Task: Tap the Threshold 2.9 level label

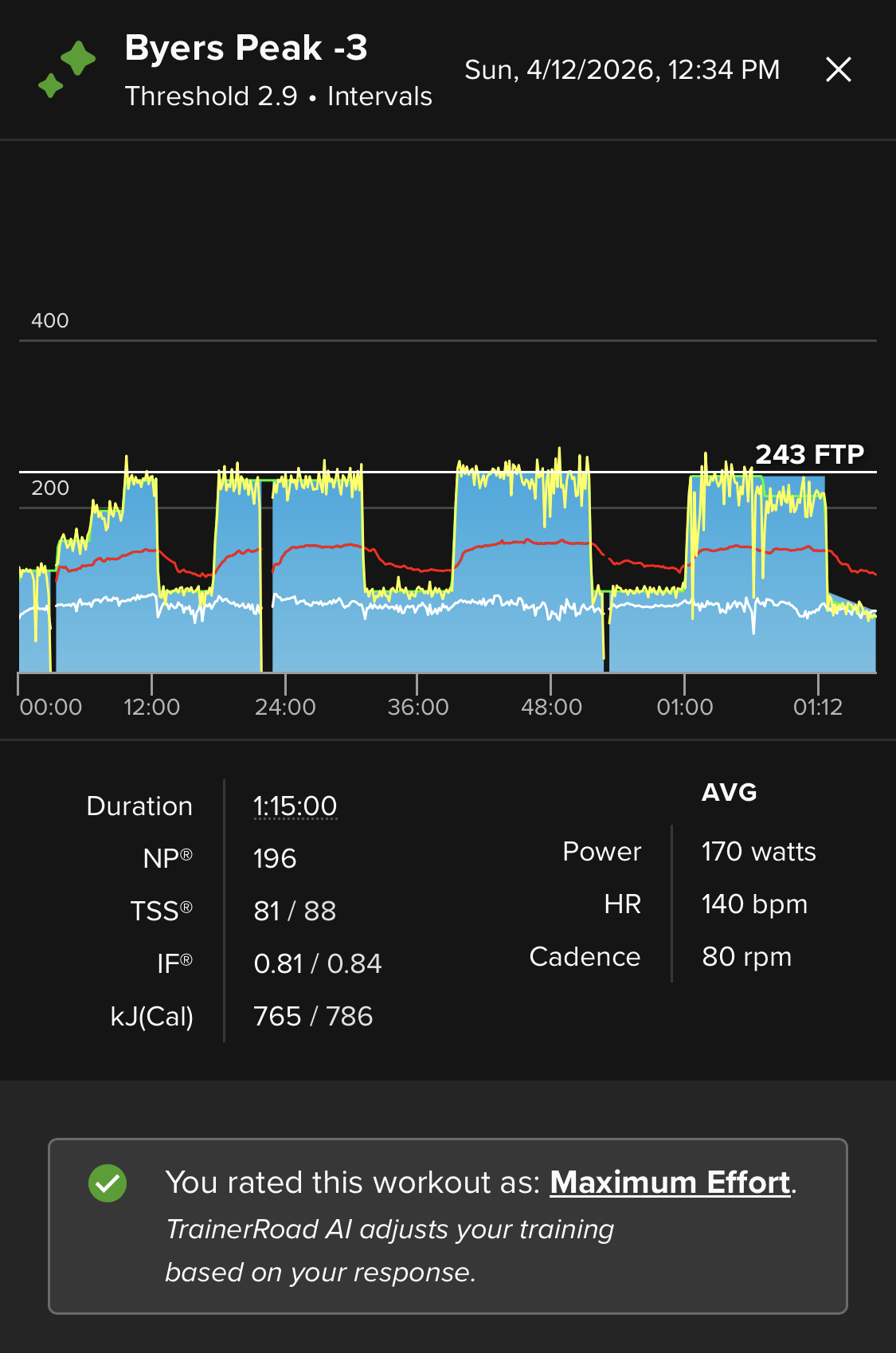Action: pos(211,96)
